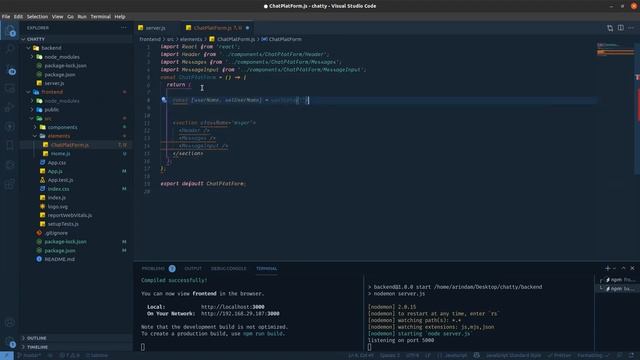Click the UTF-8 encoding status item
The image size is (640, 360).
(412, 356)
